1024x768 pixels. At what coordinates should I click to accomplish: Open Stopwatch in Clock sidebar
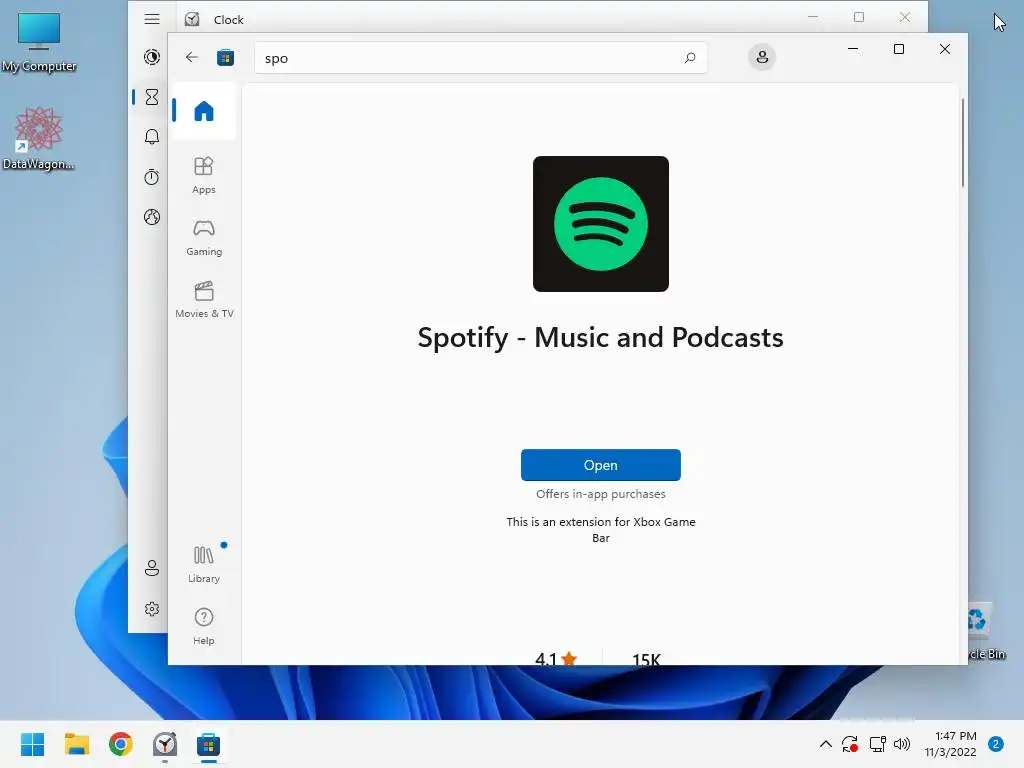[152, 177]
